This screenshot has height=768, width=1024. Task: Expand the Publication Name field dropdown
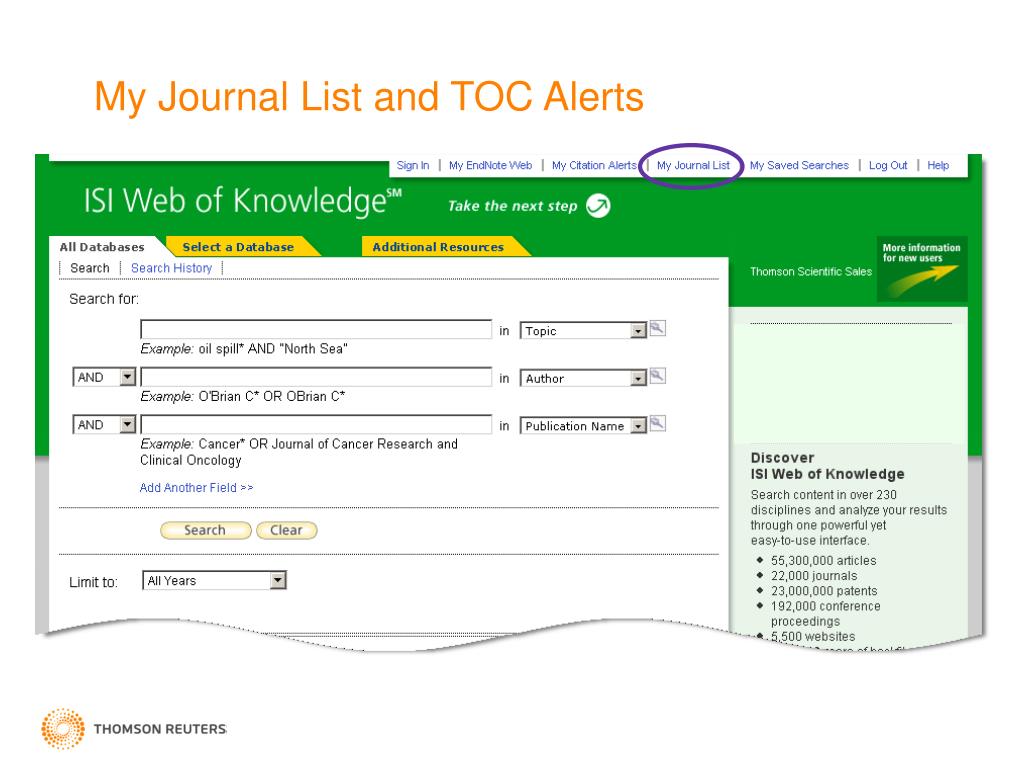click(x=638, y=426)
